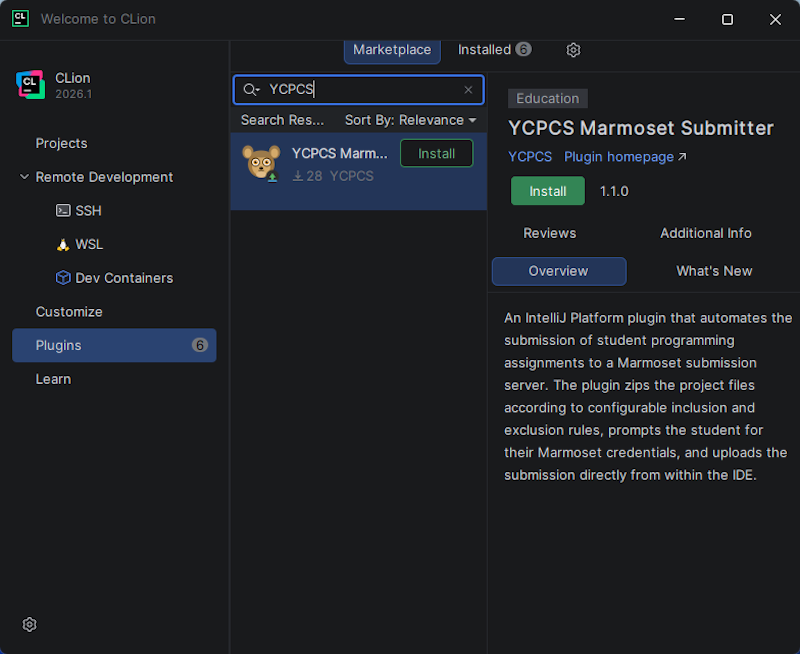Switch to the Installed tab
This screenshot has height=654, width=800.
494,49
